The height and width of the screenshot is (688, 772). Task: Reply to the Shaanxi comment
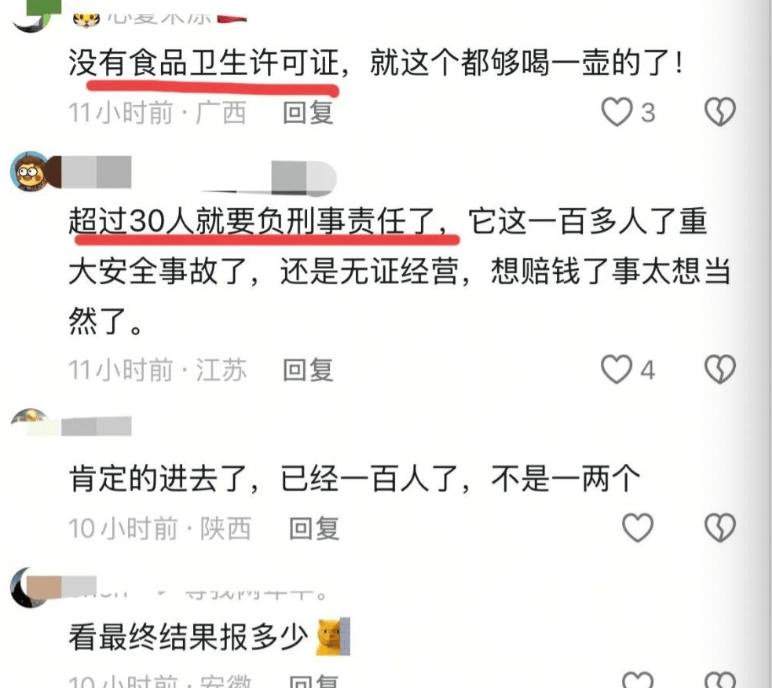coord(314,528)
